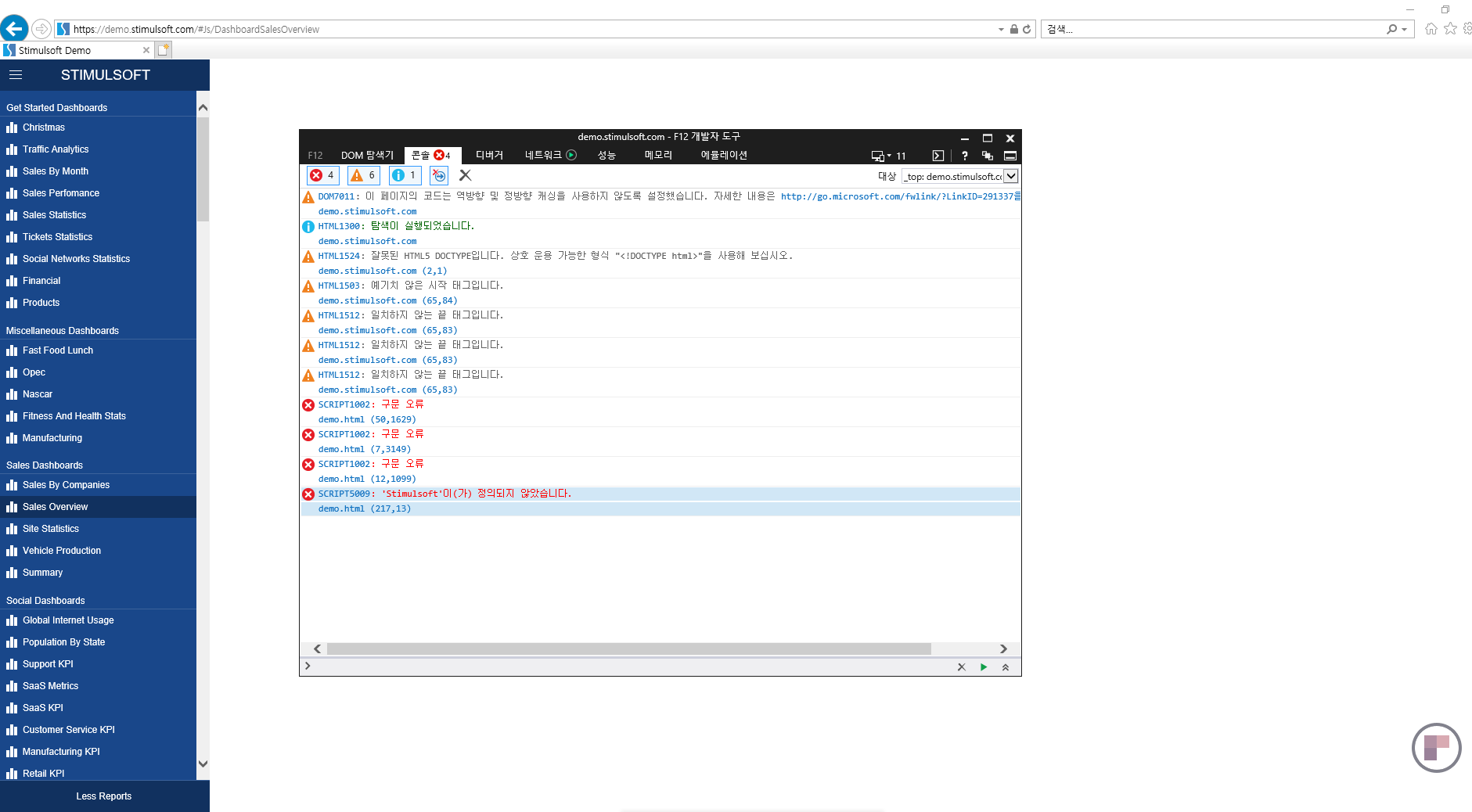Open the browser home icon
Viewport: 1472px width, 812px height.
[1431, 29]
